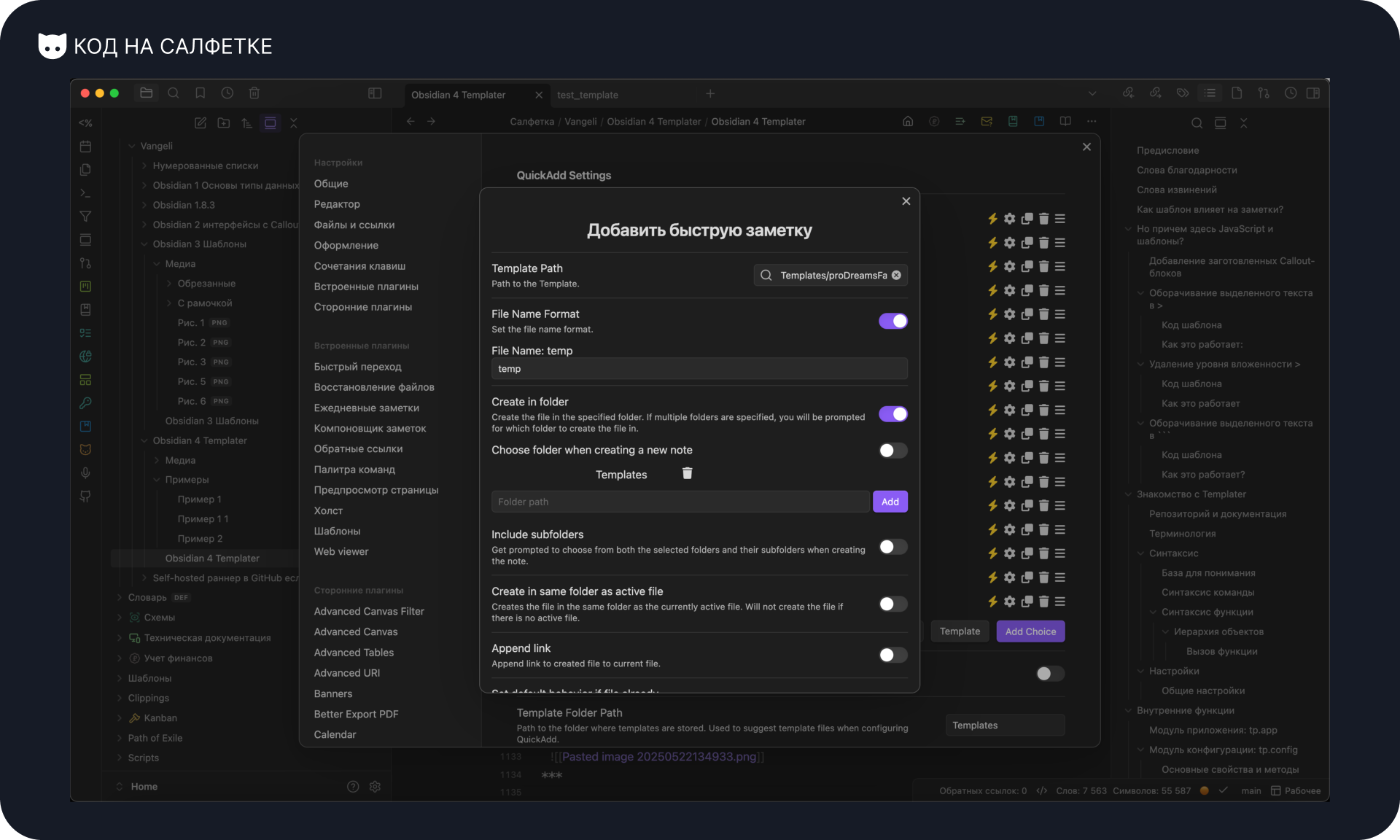This screenshot has height=840, width=1400.
Task: Create a new folder from the file explorer toolbar
Action: click(x=224, y=123)
